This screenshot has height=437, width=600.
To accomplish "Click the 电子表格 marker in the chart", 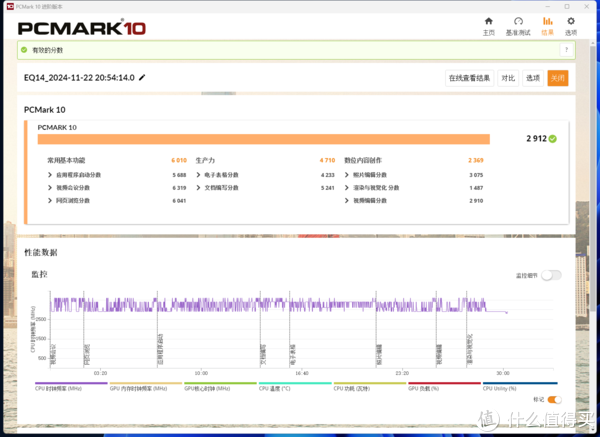I will (293, 354).
